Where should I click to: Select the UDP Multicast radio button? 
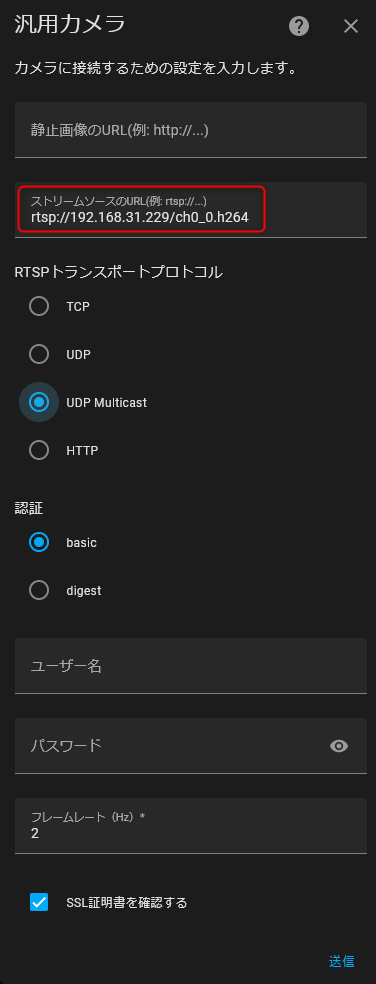tap(39, 402)
